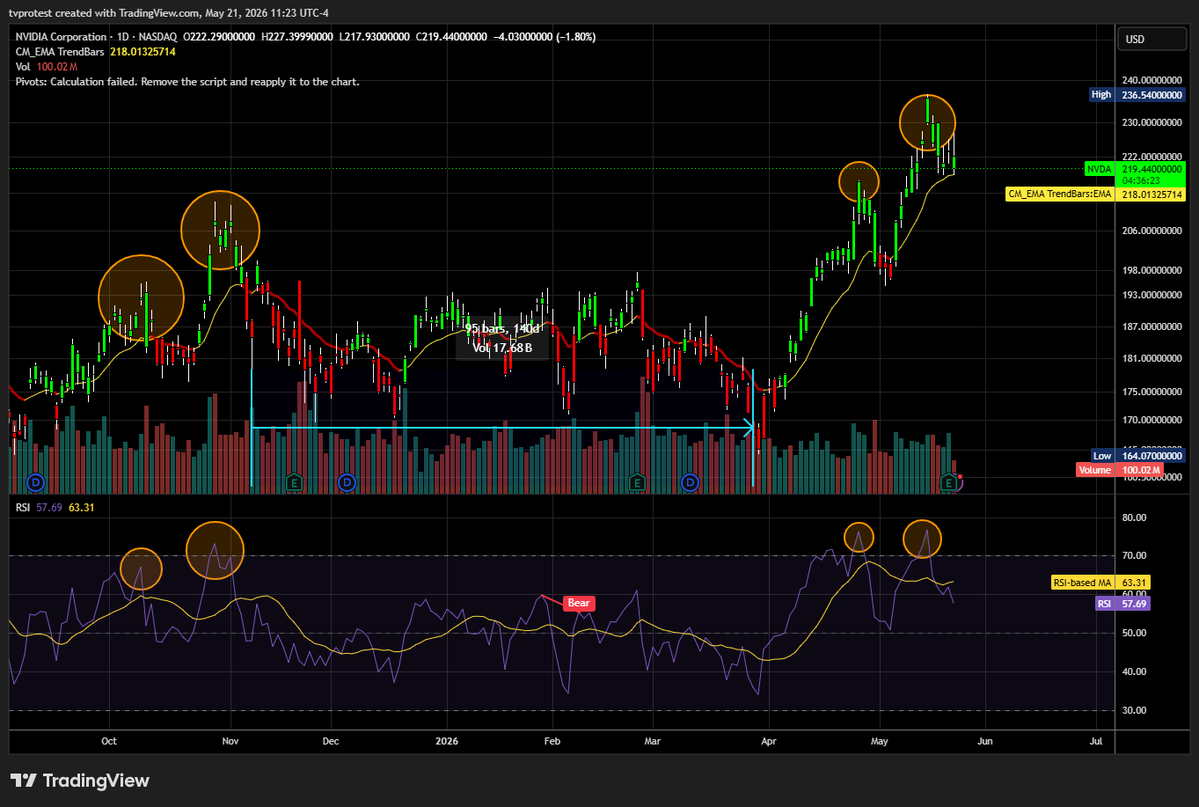
Task: Click the earnings E marker in late May
Action: [949, 482]
